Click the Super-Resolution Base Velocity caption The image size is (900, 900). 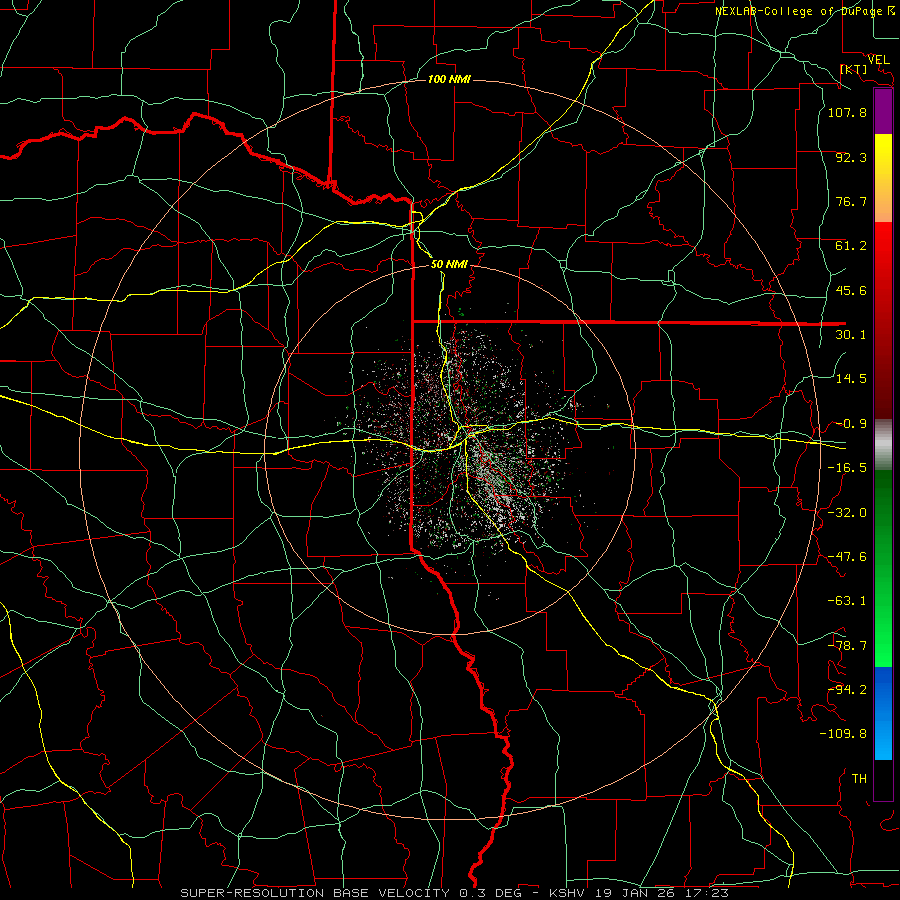pyautogui.click(x=454, y=893)
